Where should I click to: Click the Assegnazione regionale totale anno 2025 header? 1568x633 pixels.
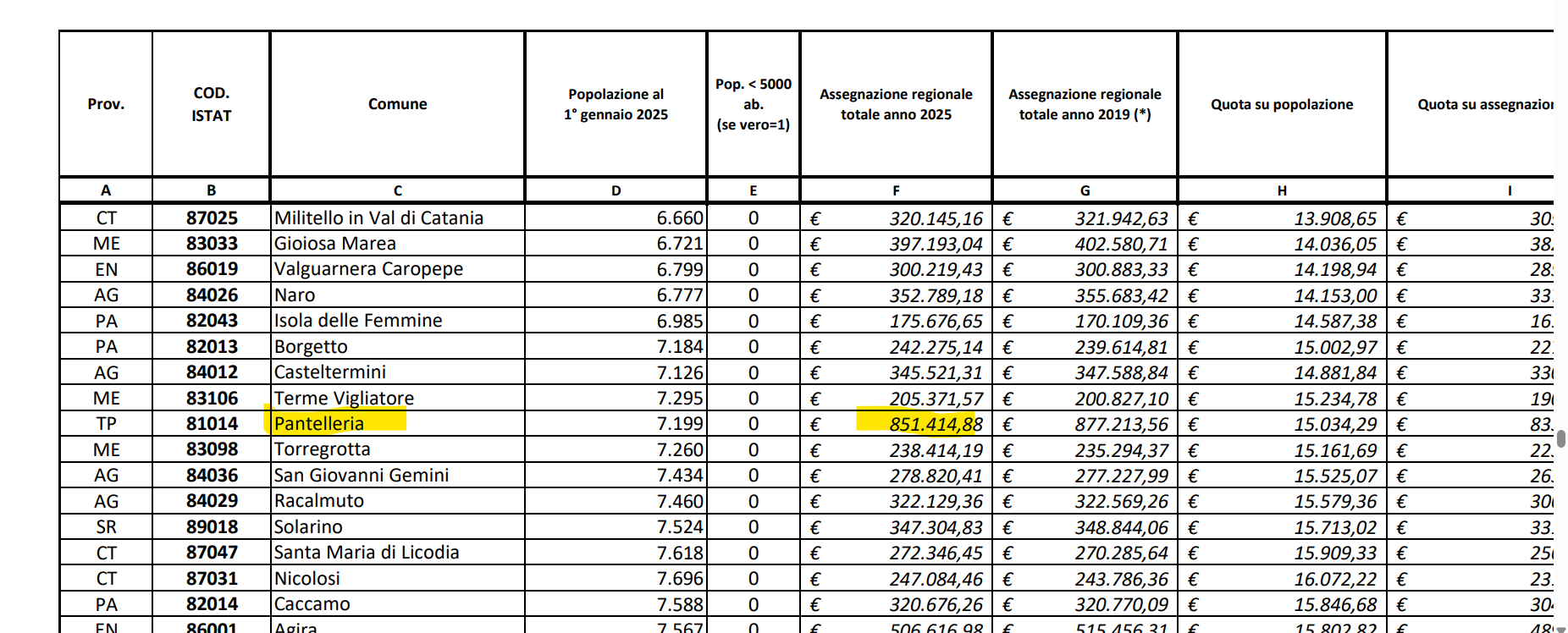pyautogui.click(x=896, y=104)
